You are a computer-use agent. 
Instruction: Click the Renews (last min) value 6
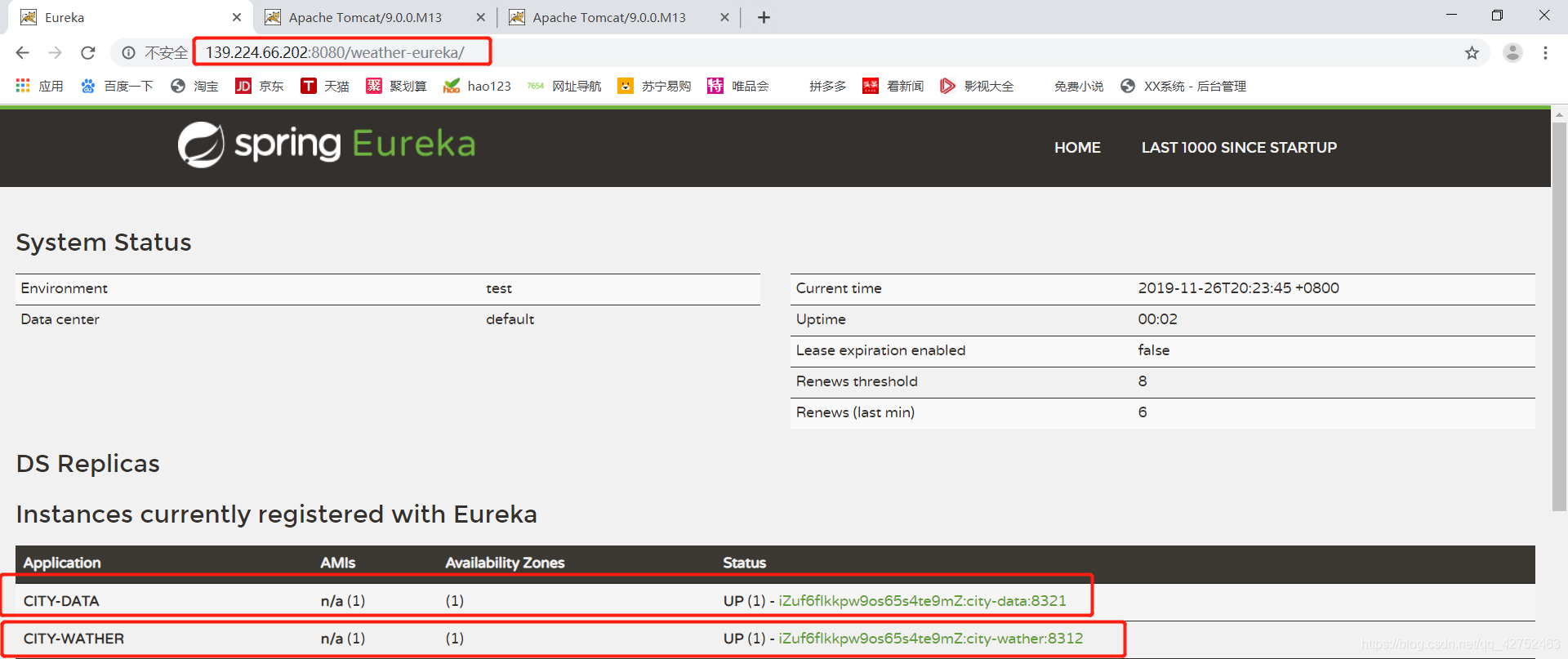1143,412
